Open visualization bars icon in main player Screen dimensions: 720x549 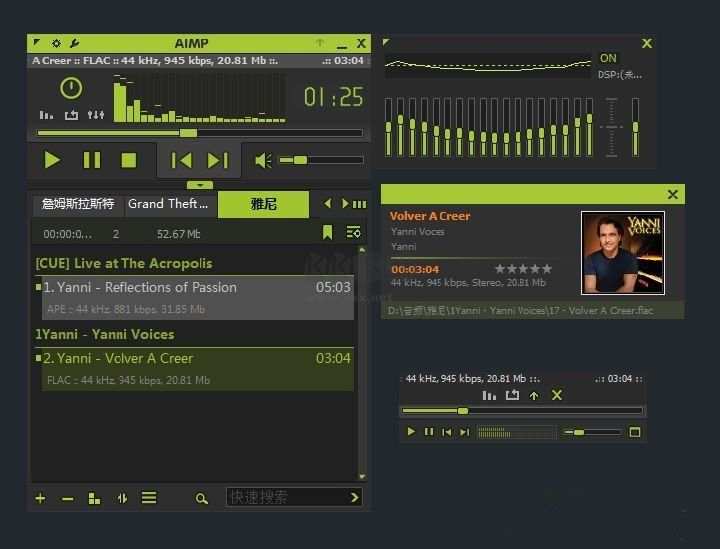46,115
